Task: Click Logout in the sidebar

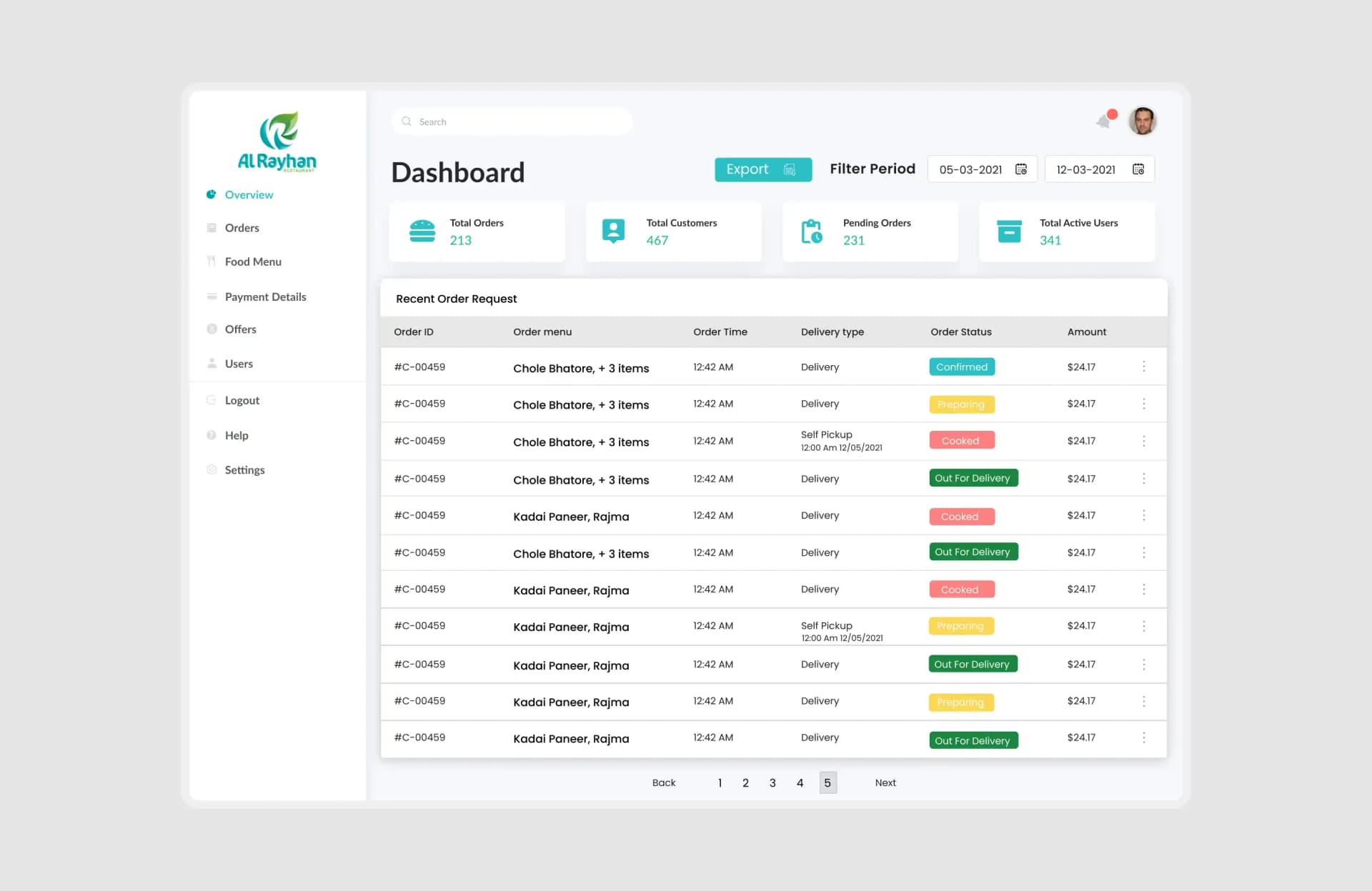Action: 242,400
